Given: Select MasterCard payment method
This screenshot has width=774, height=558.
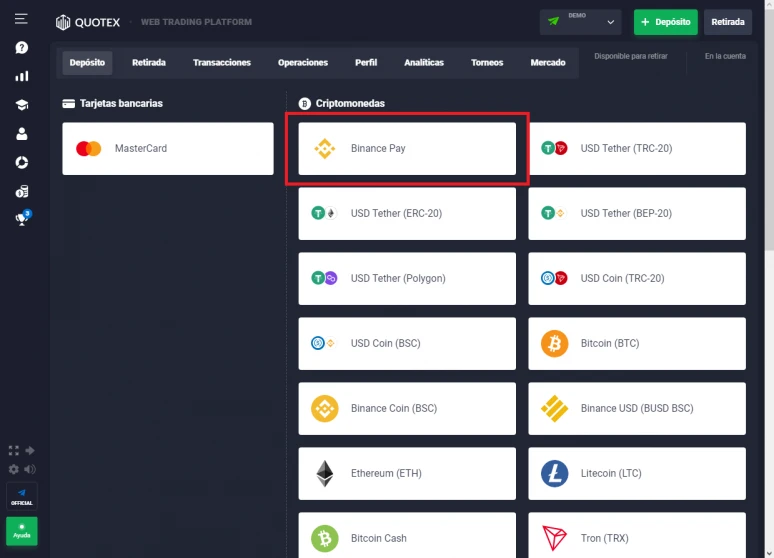Looking at the screenshot, I should click(x=168, y=149).
